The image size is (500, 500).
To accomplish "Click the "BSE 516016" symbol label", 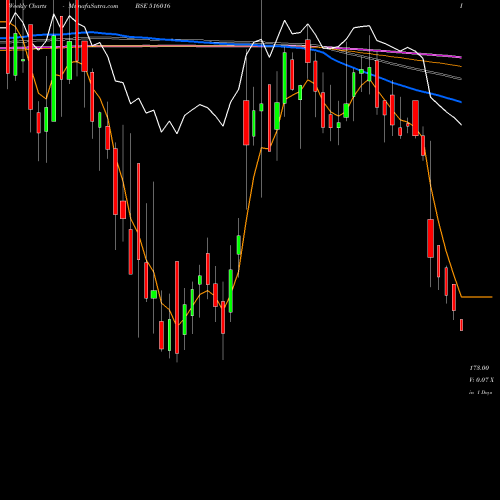I will 153,6.
